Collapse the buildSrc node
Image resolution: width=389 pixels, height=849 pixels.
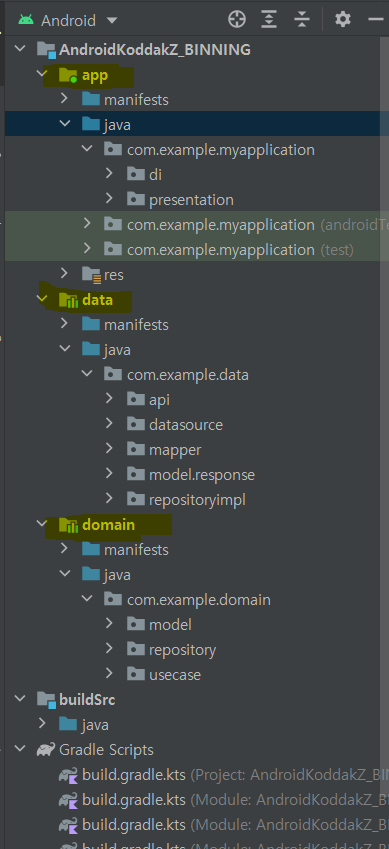coord(20,699)
